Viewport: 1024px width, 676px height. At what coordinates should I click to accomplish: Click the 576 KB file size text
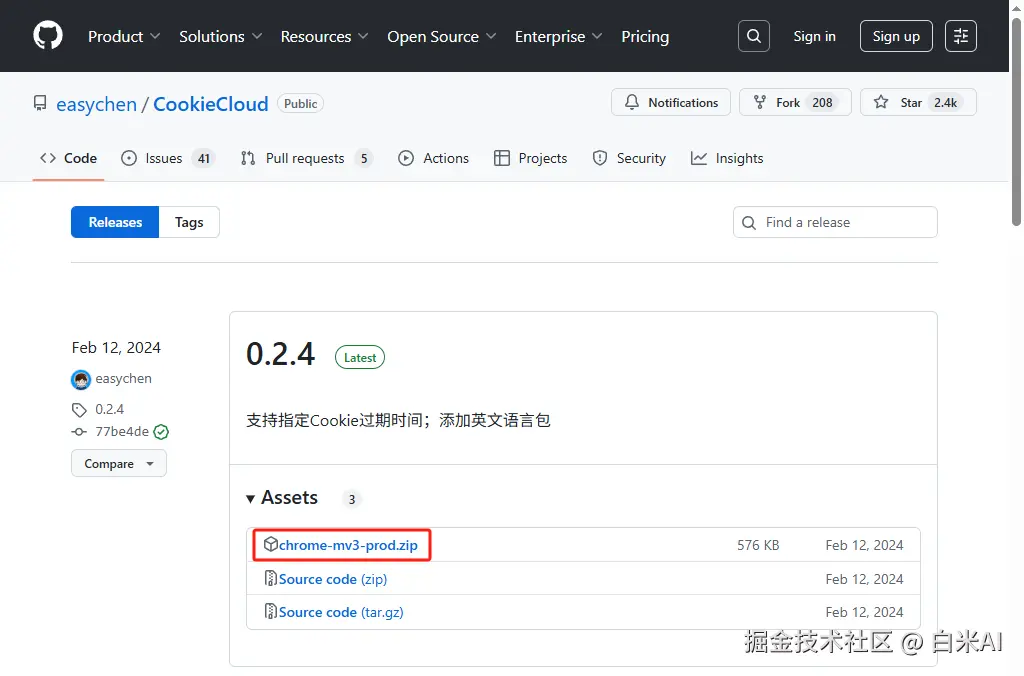tap(758, 545)
